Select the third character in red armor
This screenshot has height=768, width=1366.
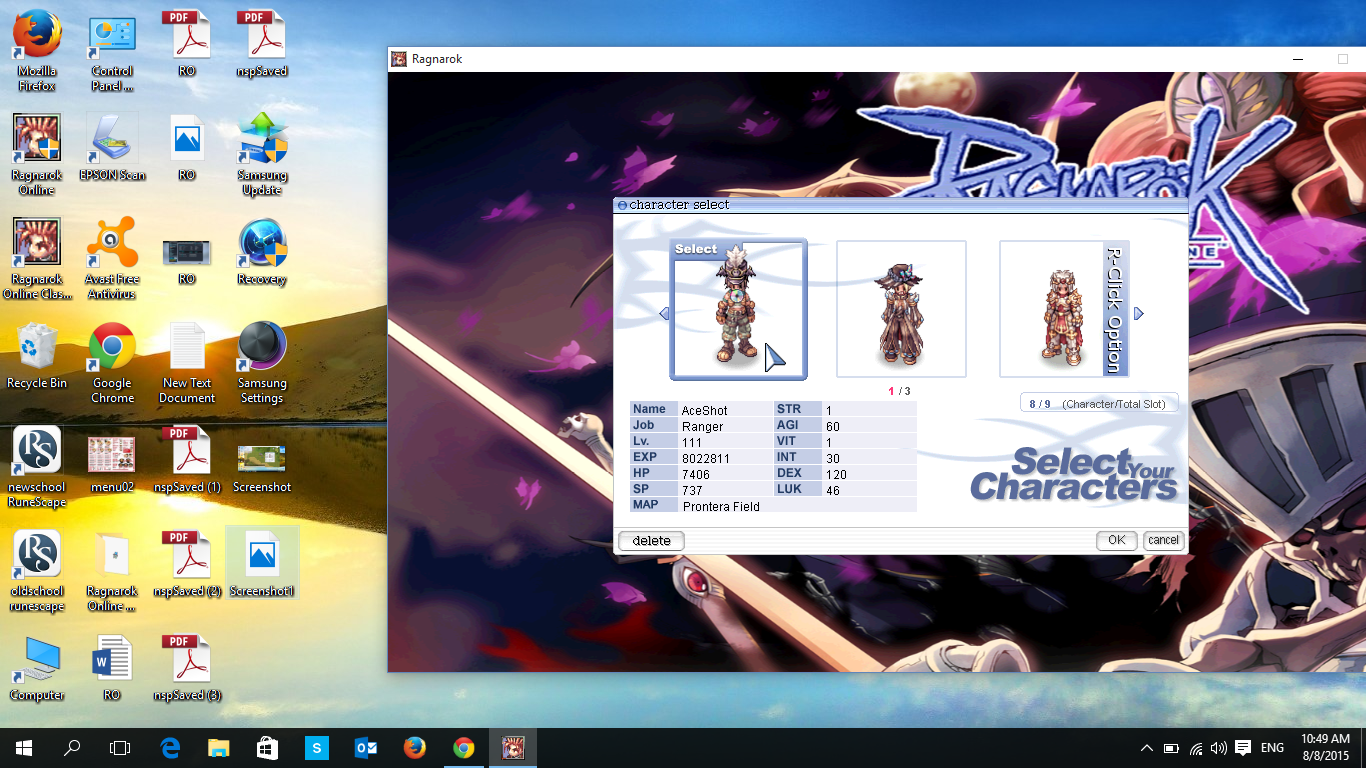coord(1064,309)
